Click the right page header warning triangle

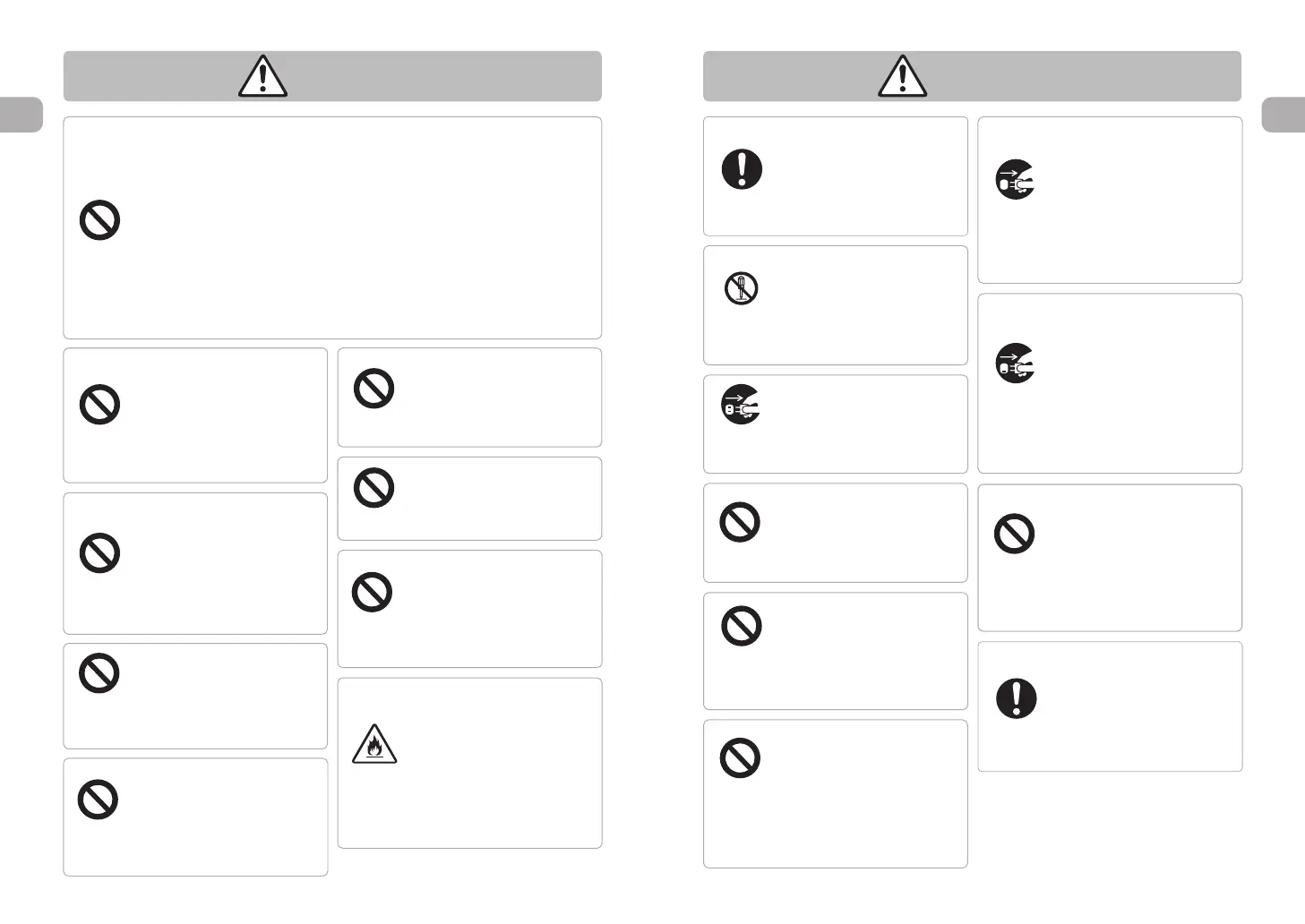[x=902, y=76]
